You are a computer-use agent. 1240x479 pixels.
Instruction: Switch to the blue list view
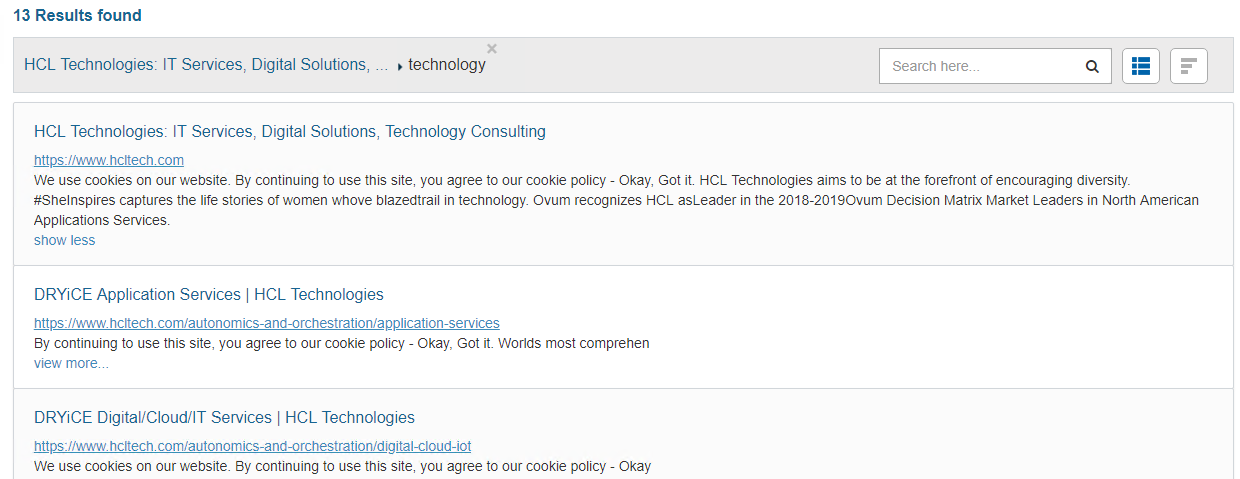pyautogui.click(x=1141, y=66)
